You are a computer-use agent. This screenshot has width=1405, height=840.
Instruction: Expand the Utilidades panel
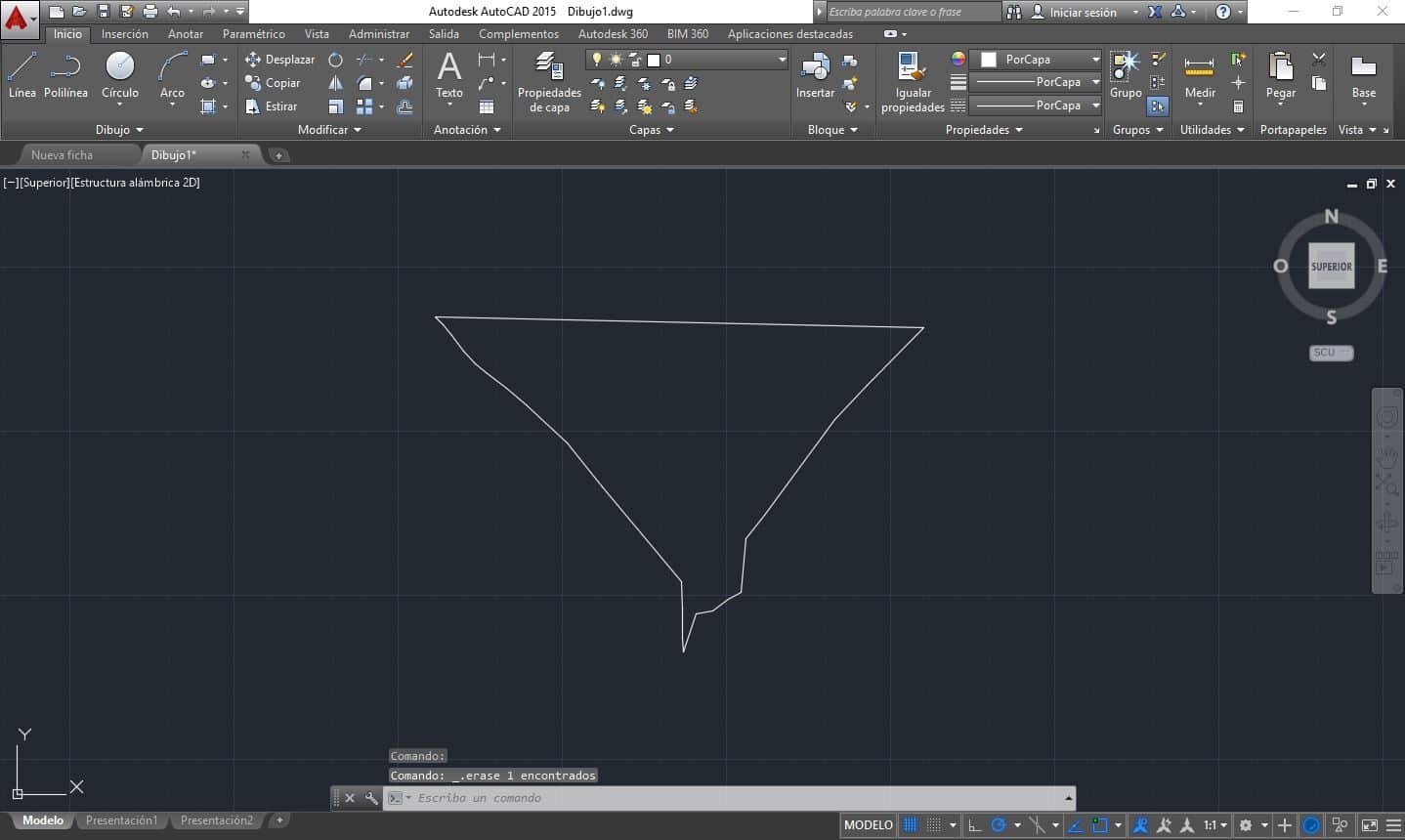(1213, 130)
